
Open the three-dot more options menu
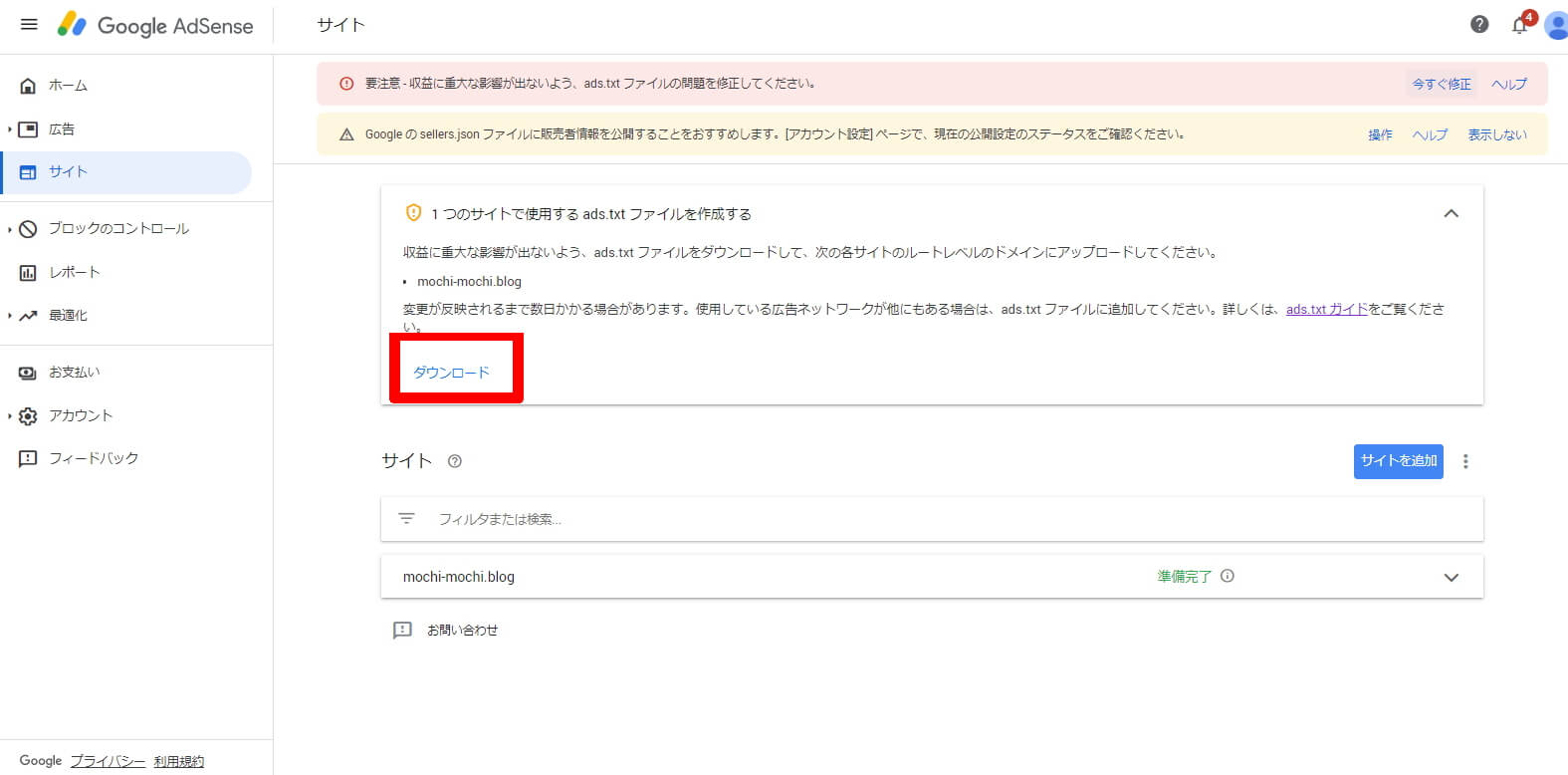(x=1465, y=461)
